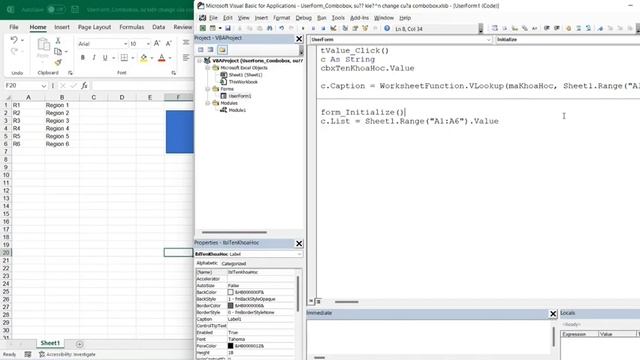Collapse the Microsoft Excel Objects folder
Screen dimensions: 640x360
[208, 68]
